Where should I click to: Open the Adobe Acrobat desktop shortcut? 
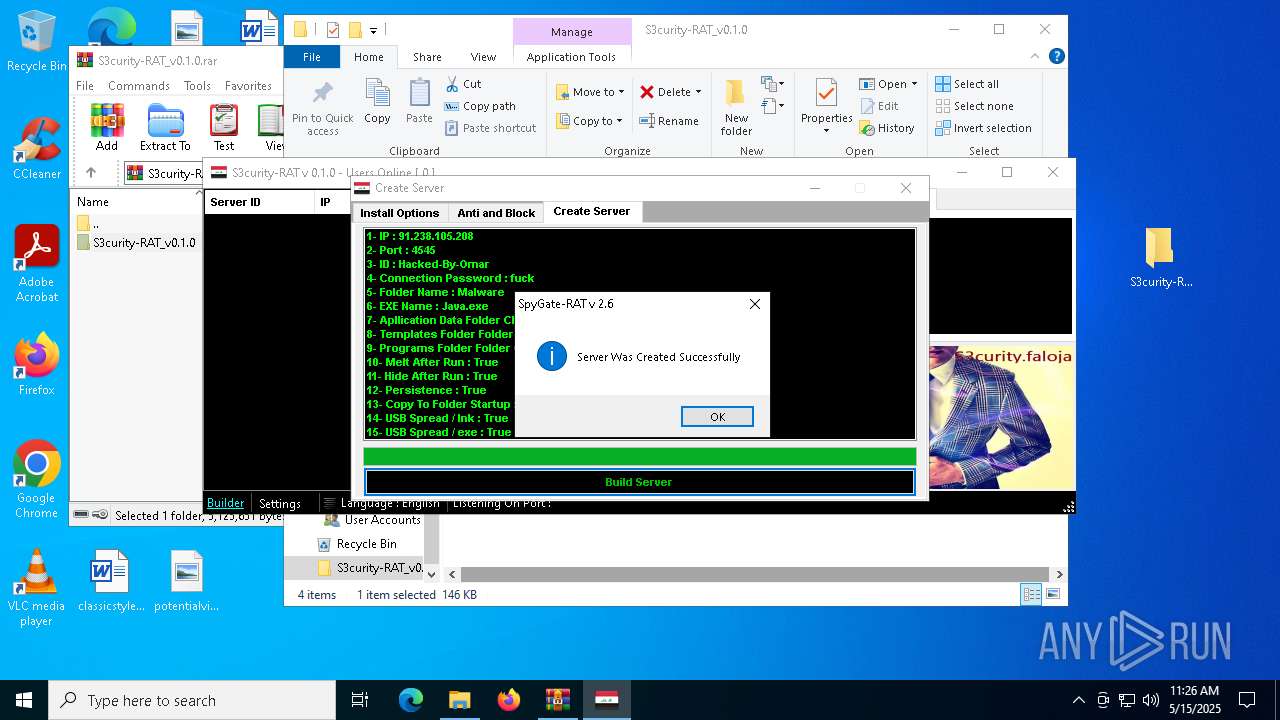click(x=37, y=264)
